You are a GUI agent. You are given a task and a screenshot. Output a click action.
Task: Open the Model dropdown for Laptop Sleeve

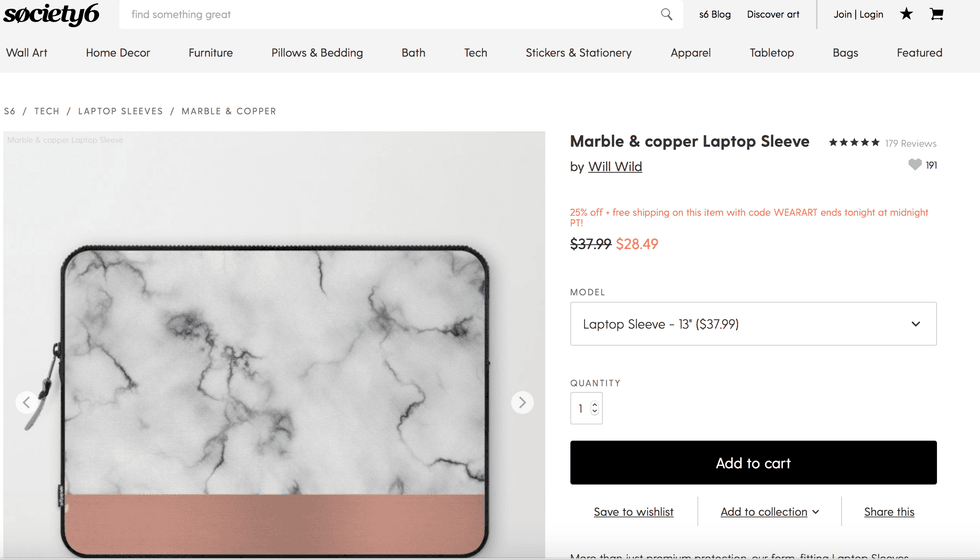click(753, 324)
